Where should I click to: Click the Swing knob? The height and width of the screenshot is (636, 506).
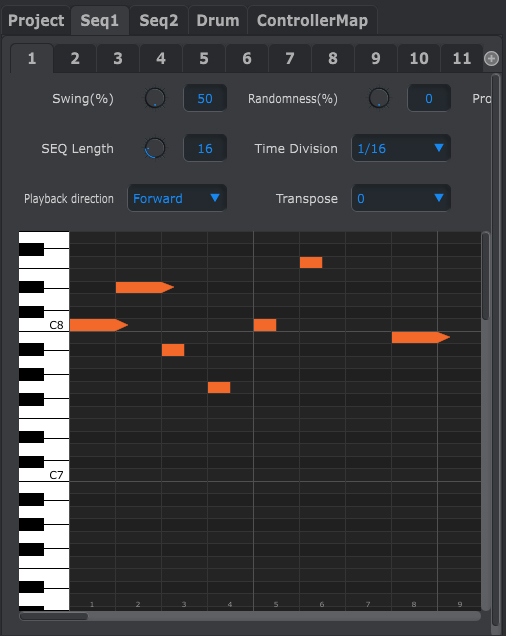[155, 98]
